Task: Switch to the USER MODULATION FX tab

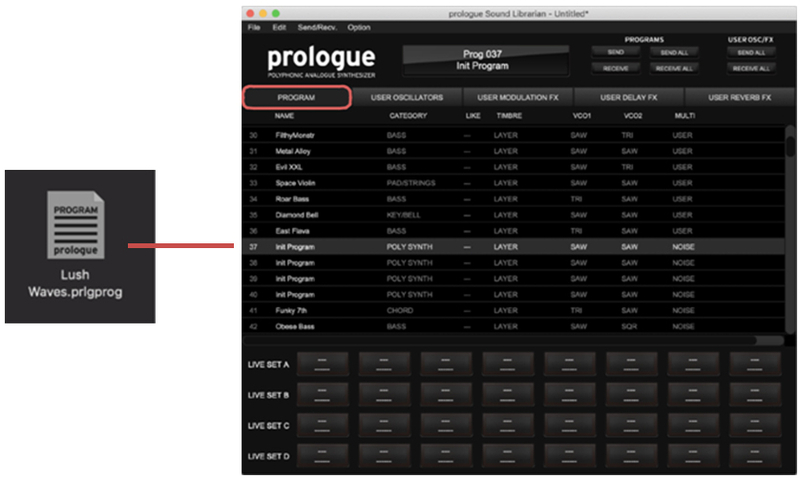Action: 518,97
